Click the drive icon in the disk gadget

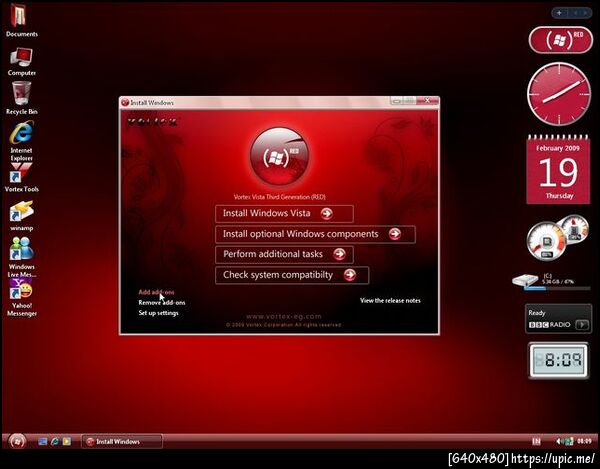pos(525,280)
